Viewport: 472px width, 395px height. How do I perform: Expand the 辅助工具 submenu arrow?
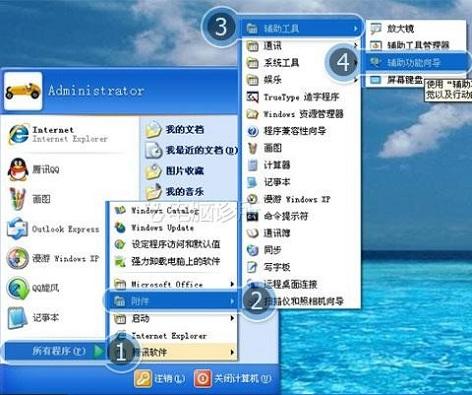point(356,29)
